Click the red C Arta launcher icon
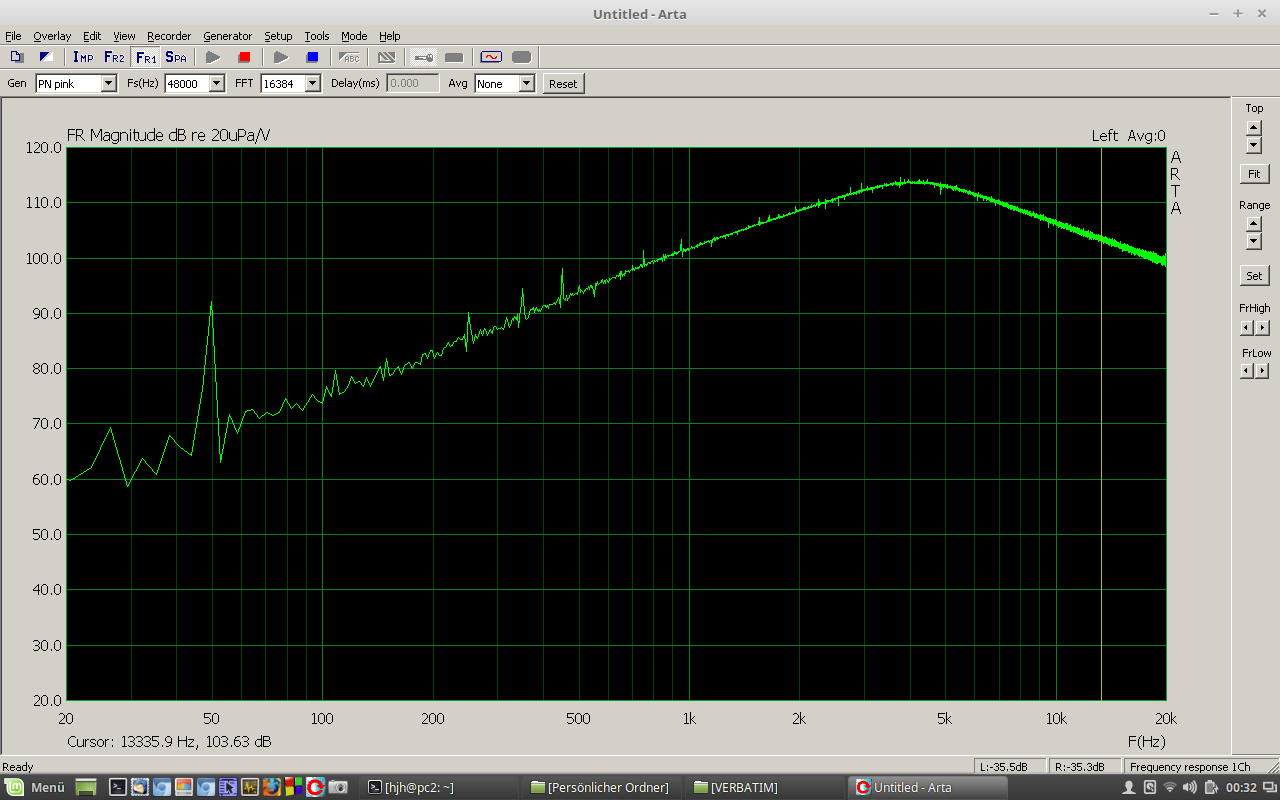This screenshot has width=1280, height=800. (x=315, y=787)
